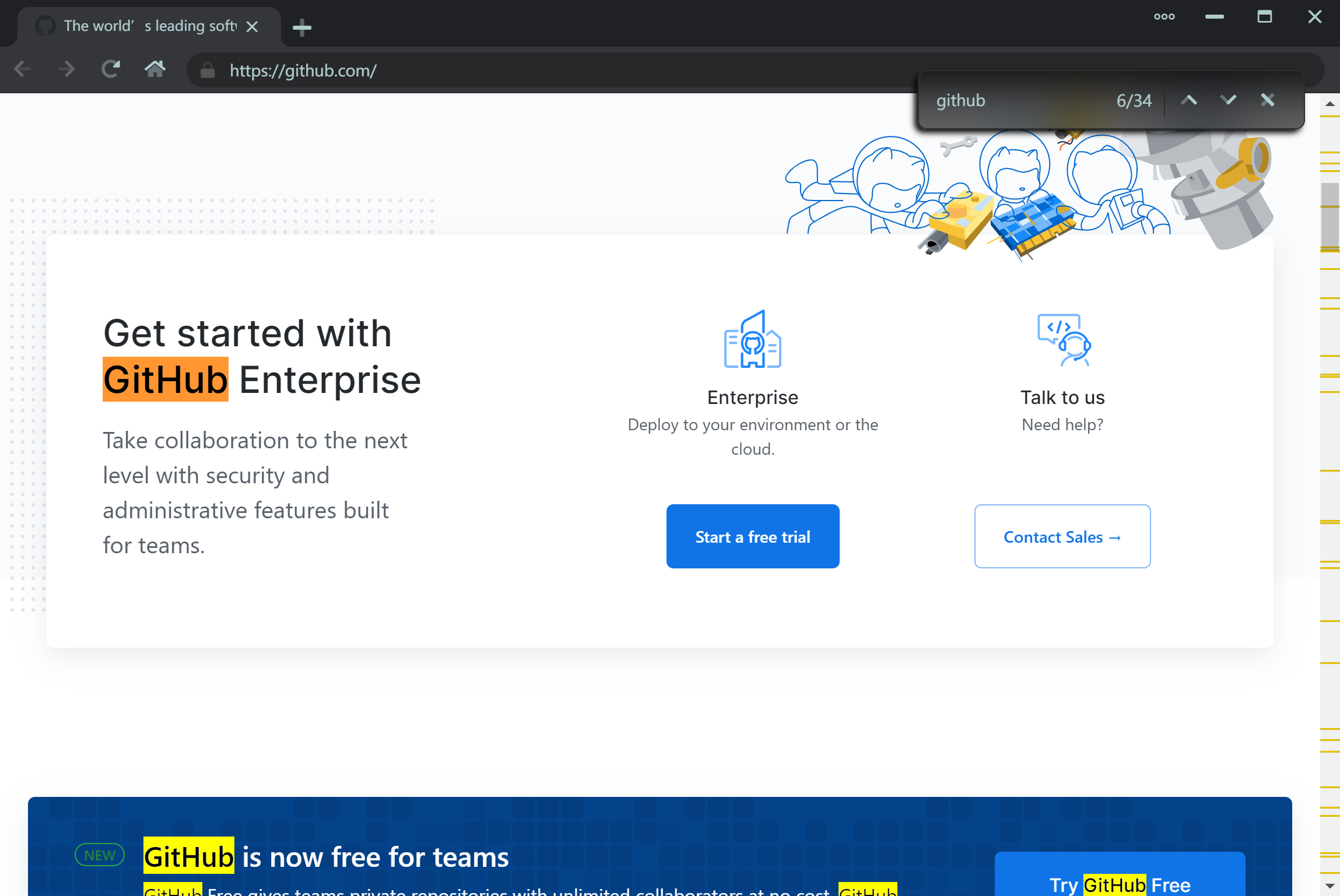Open the three-dot browser menu
This screenshot has width=1340, height=896.
point(1164,17)
